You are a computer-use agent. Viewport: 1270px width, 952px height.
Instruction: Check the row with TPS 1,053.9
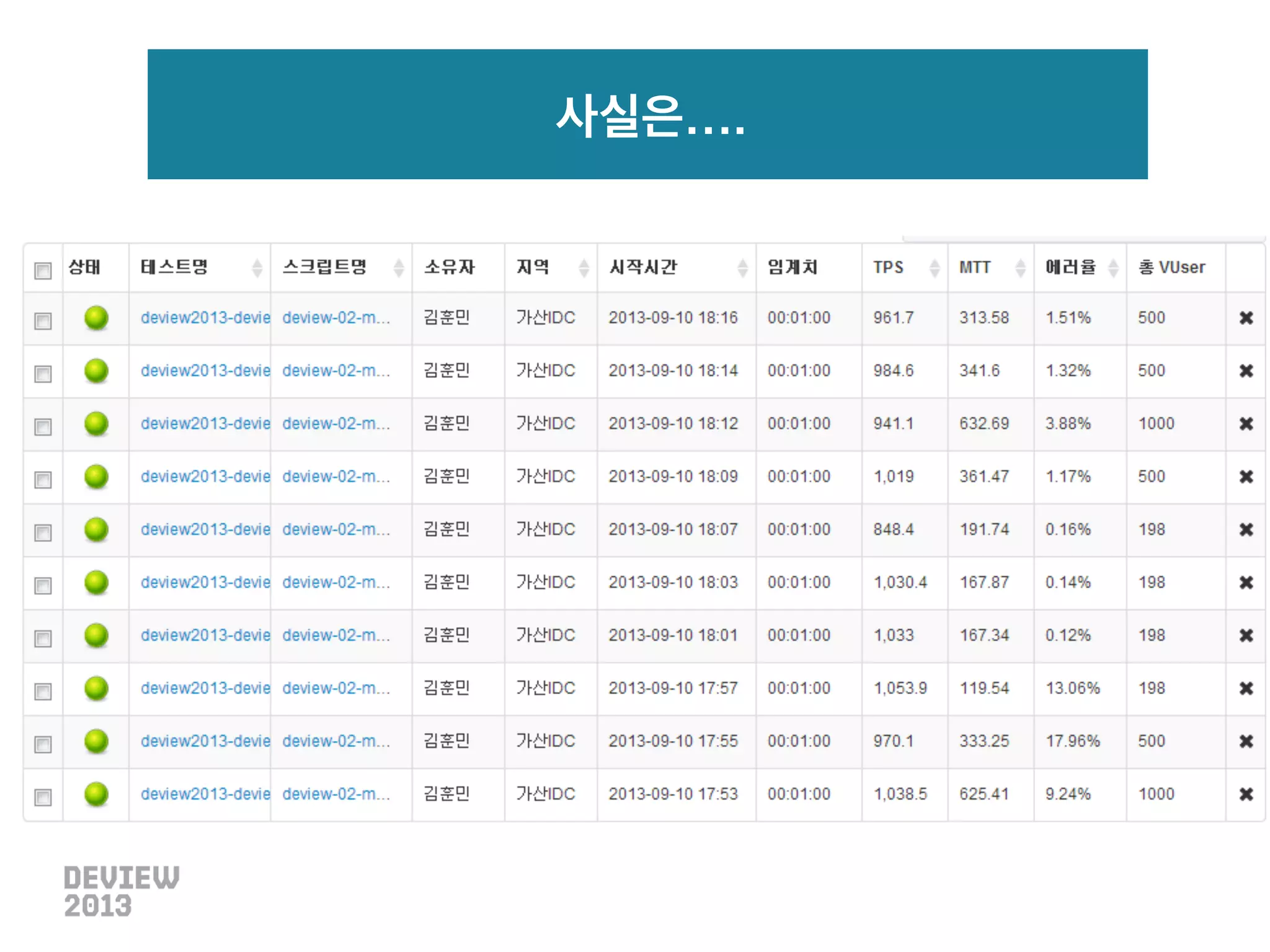tap(43, 691)
